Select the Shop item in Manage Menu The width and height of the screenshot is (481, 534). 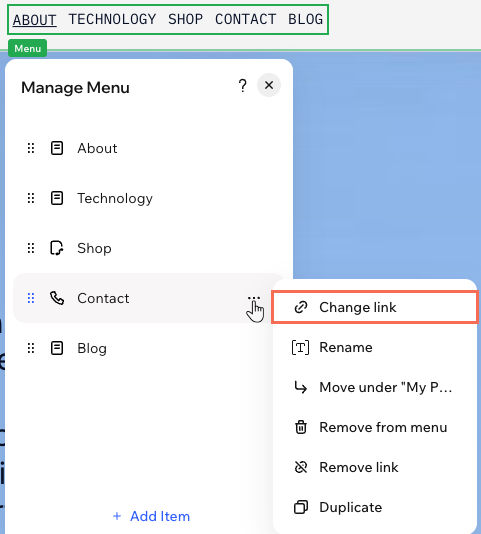(148, 248)
